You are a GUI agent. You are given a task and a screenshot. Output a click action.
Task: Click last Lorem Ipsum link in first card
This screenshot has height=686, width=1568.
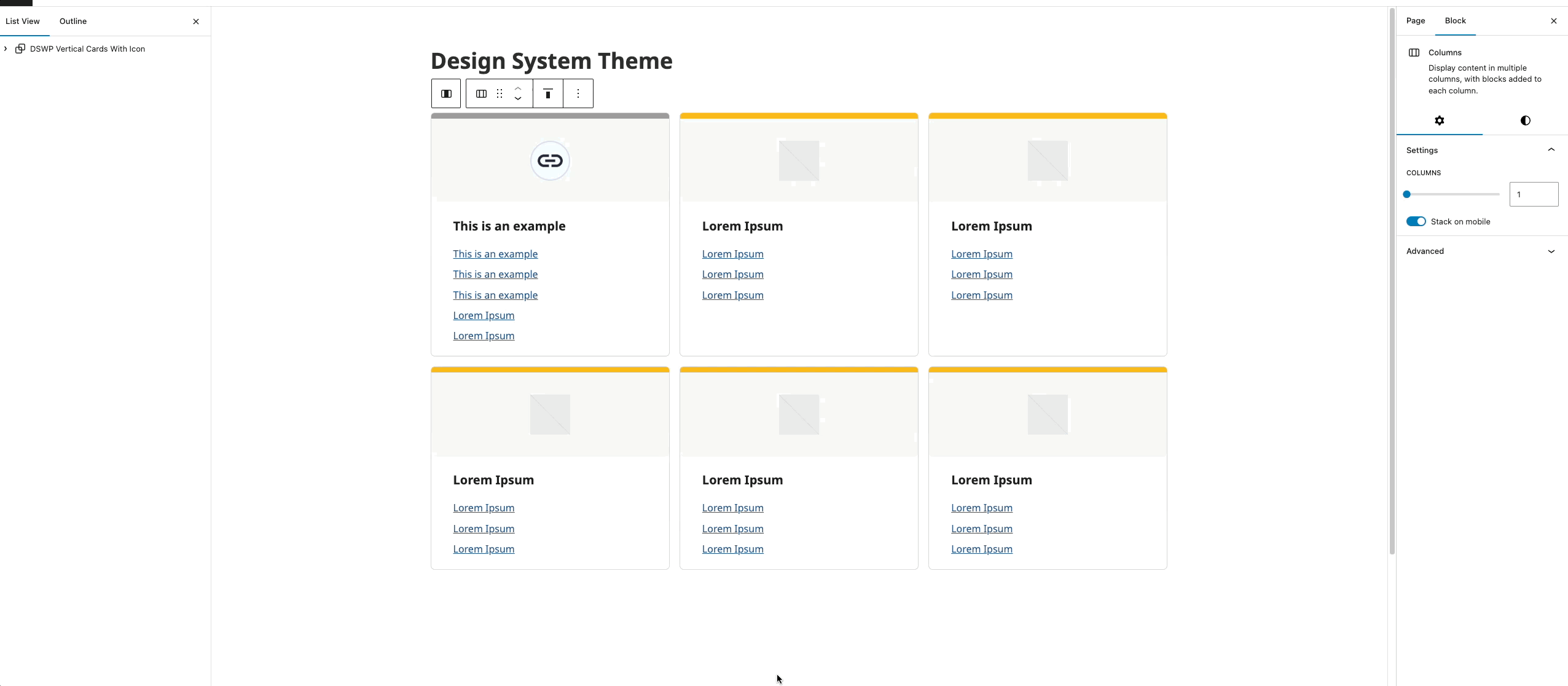[484, 336]
